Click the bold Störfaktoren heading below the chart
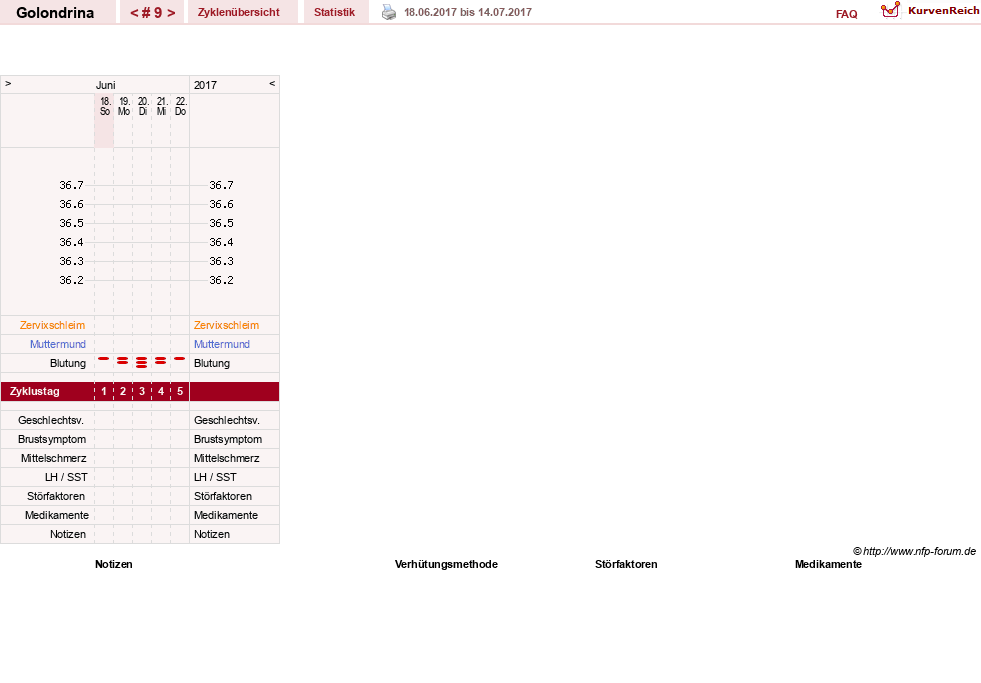Image resolution: width=981 pixels, height=683 pixels. click(626, 564)
